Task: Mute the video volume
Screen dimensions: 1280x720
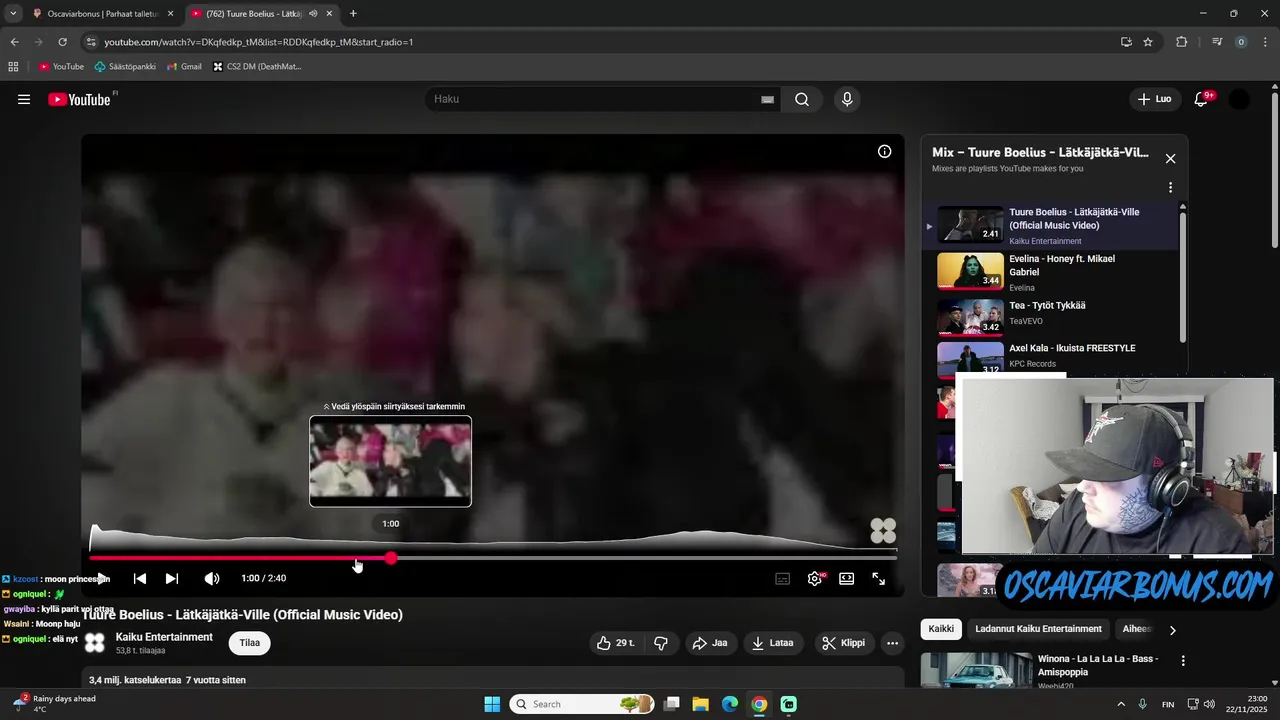Action: click(212, 578)
